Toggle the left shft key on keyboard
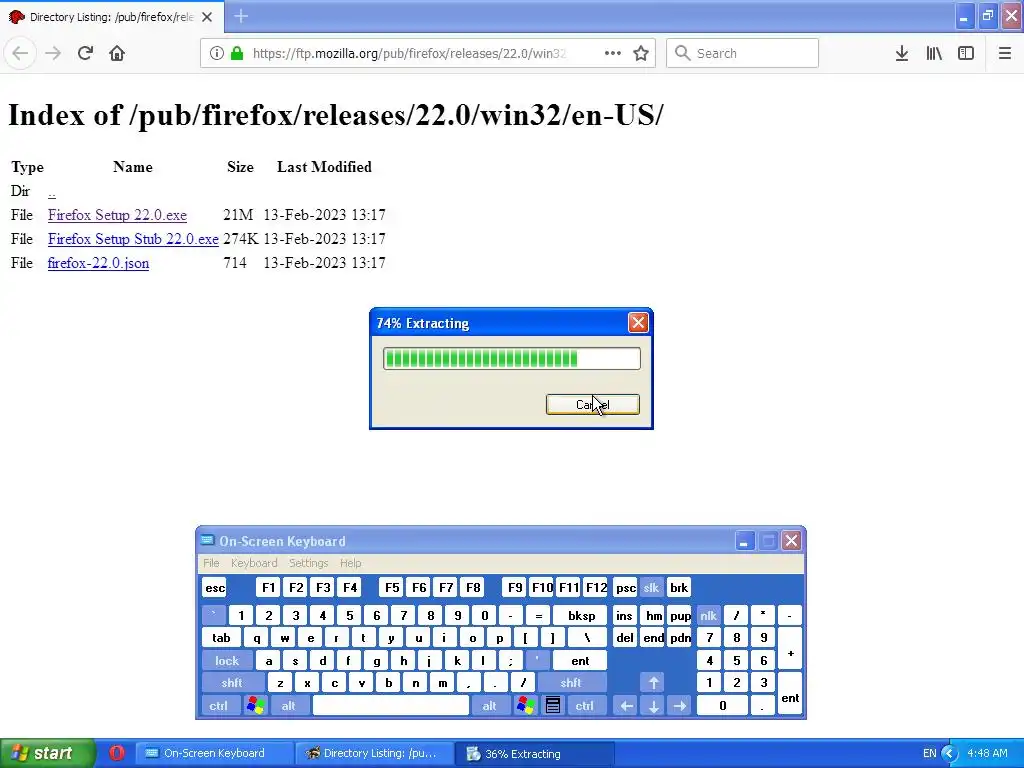 click(232, 683)
